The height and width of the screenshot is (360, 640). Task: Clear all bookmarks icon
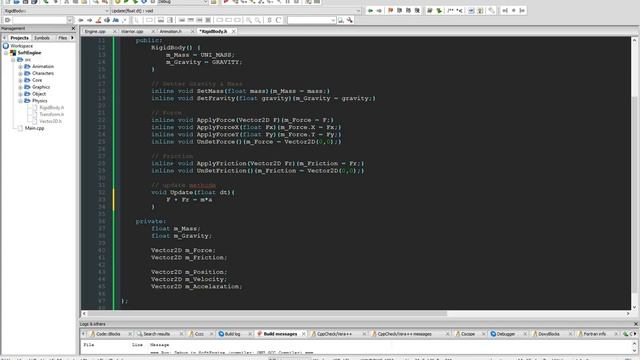(418, 11)
